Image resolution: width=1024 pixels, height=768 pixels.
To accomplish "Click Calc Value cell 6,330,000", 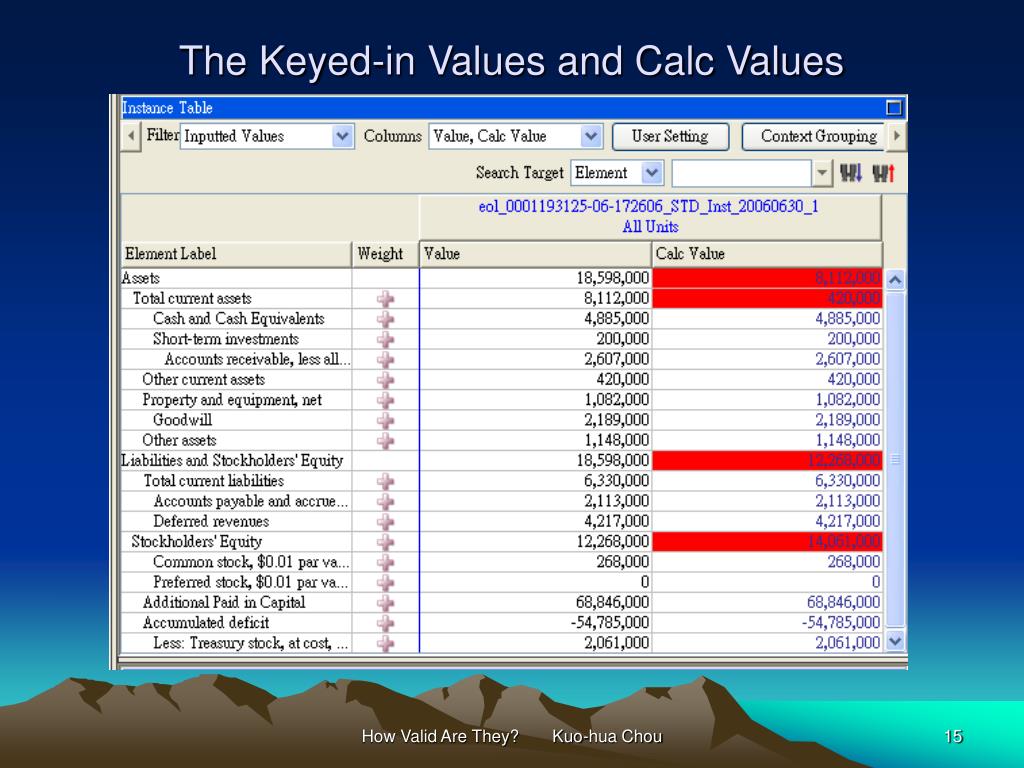I will coord(767,481).
